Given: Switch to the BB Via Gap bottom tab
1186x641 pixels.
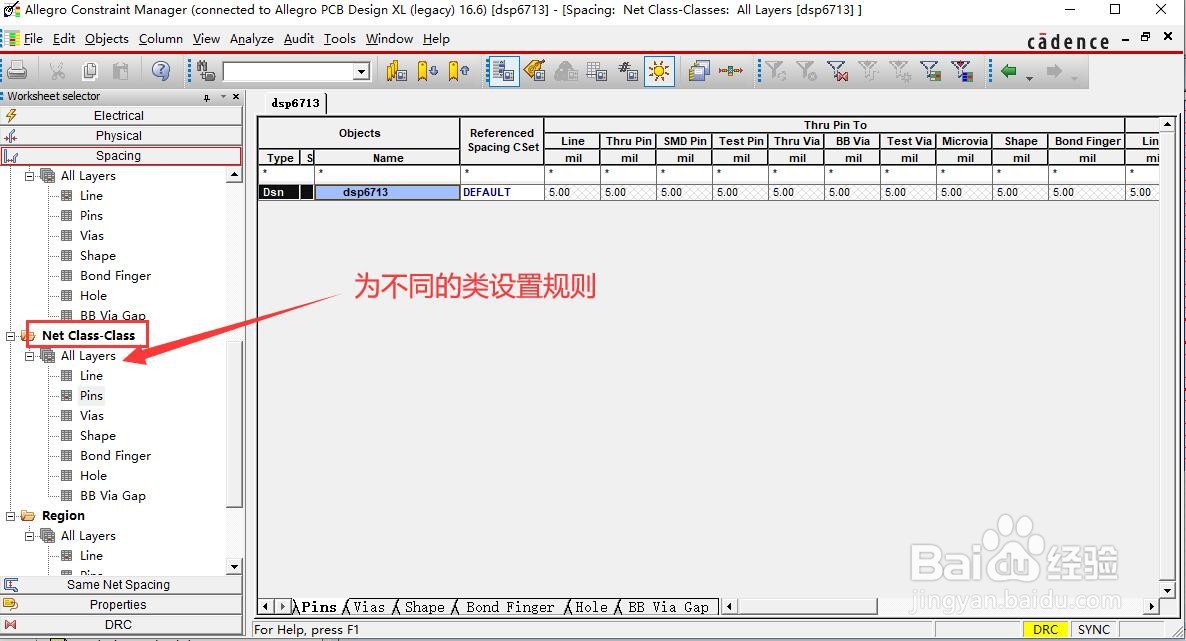Looking at the screenshot, I should pos(668,607).
